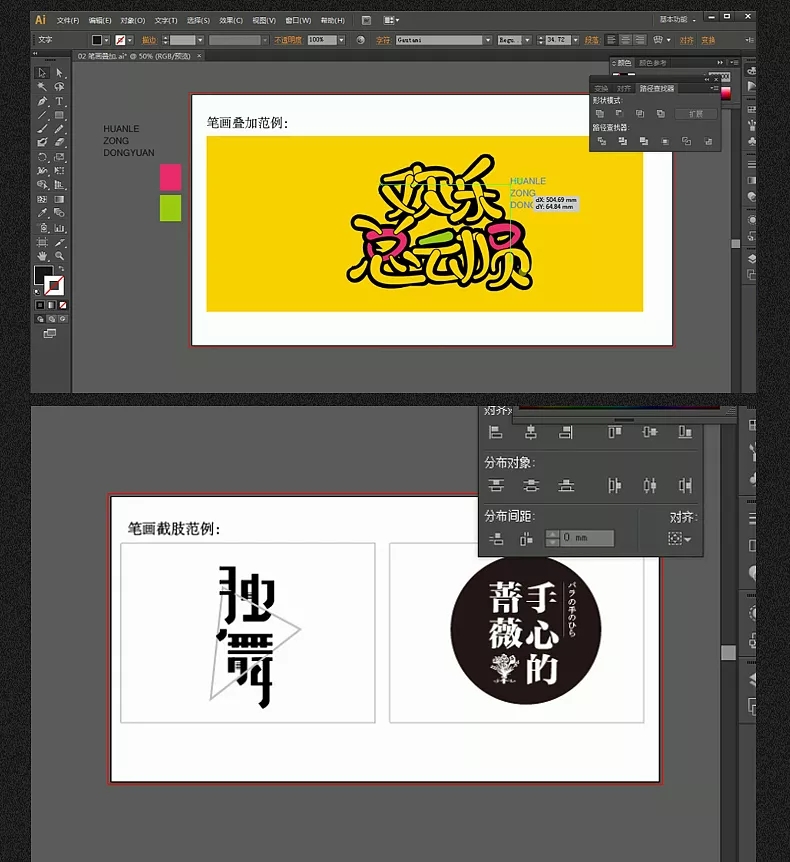Image resolution: width=790 pixels, height=862 pixels.
Task: Select the Selection arrow tool
Action: [42, 73]
